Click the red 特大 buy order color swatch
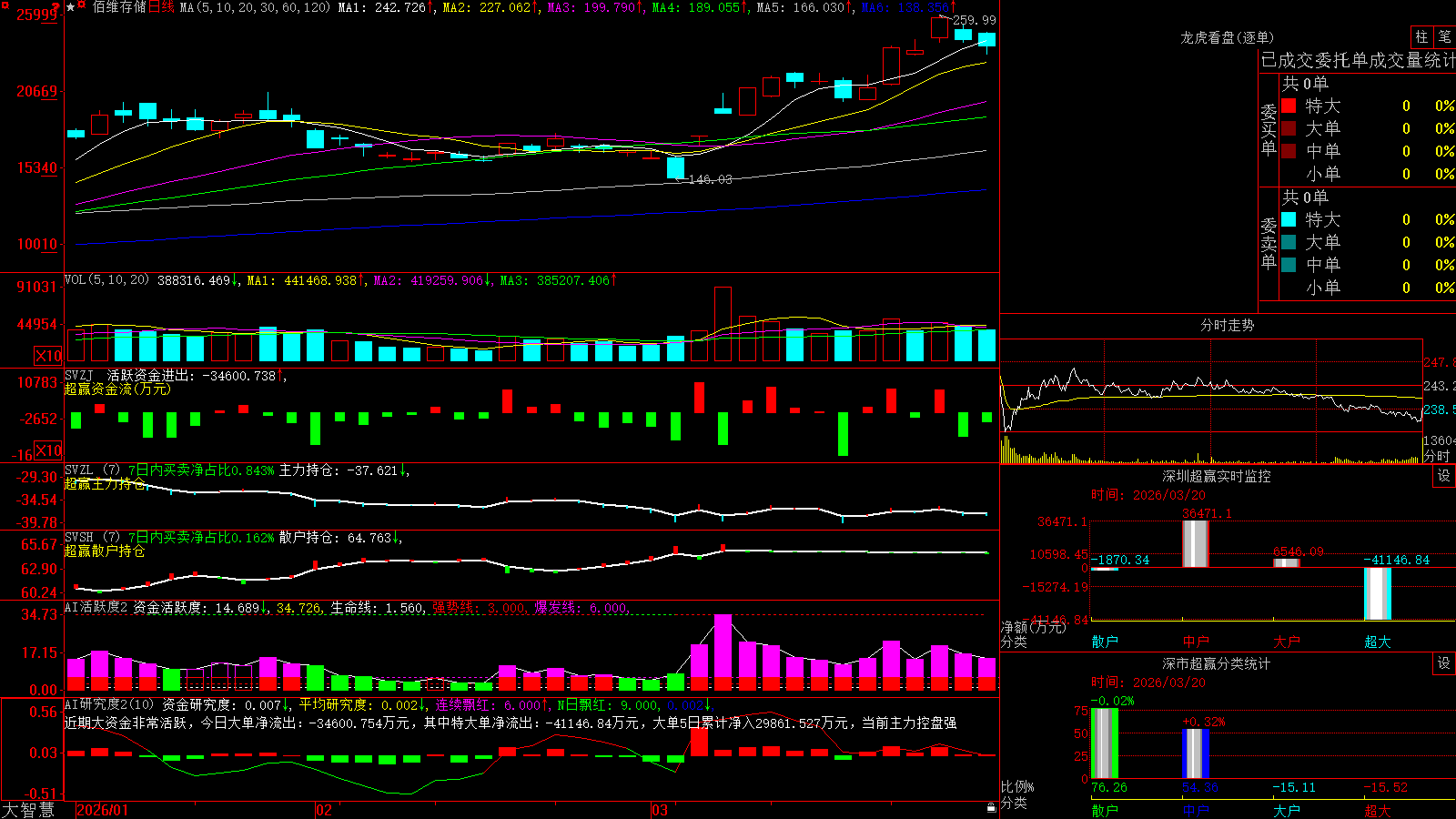 [x=1289, y=106]
